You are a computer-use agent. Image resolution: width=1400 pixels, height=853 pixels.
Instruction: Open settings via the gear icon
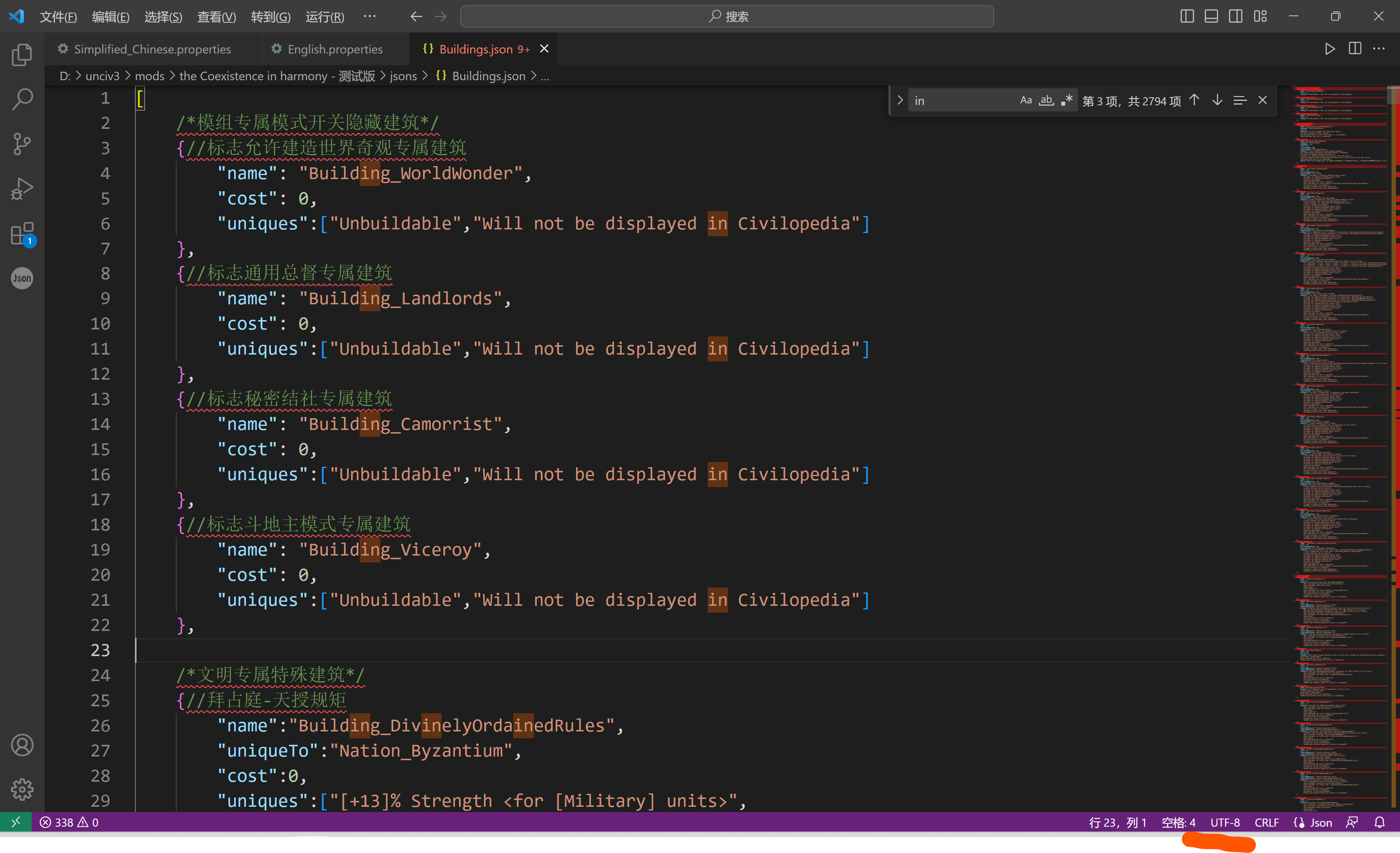(21, 789)
